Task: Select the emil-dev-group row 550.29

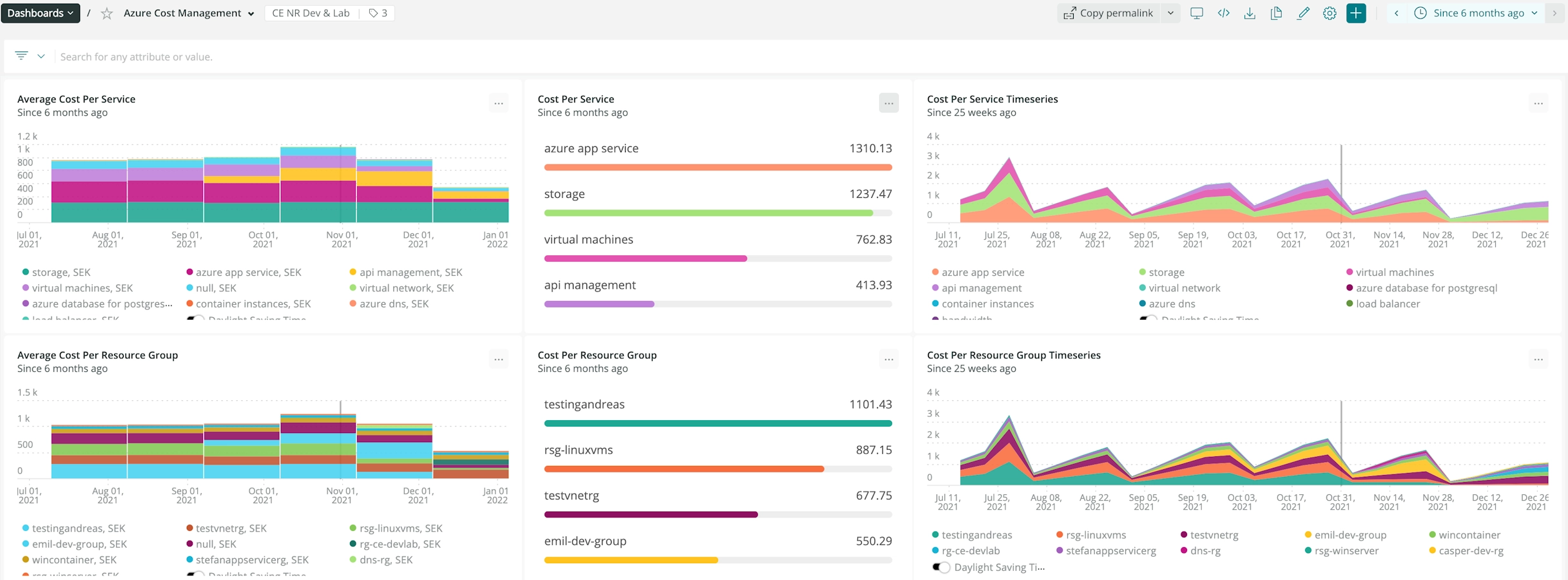Action: click(x=718, y=549)
